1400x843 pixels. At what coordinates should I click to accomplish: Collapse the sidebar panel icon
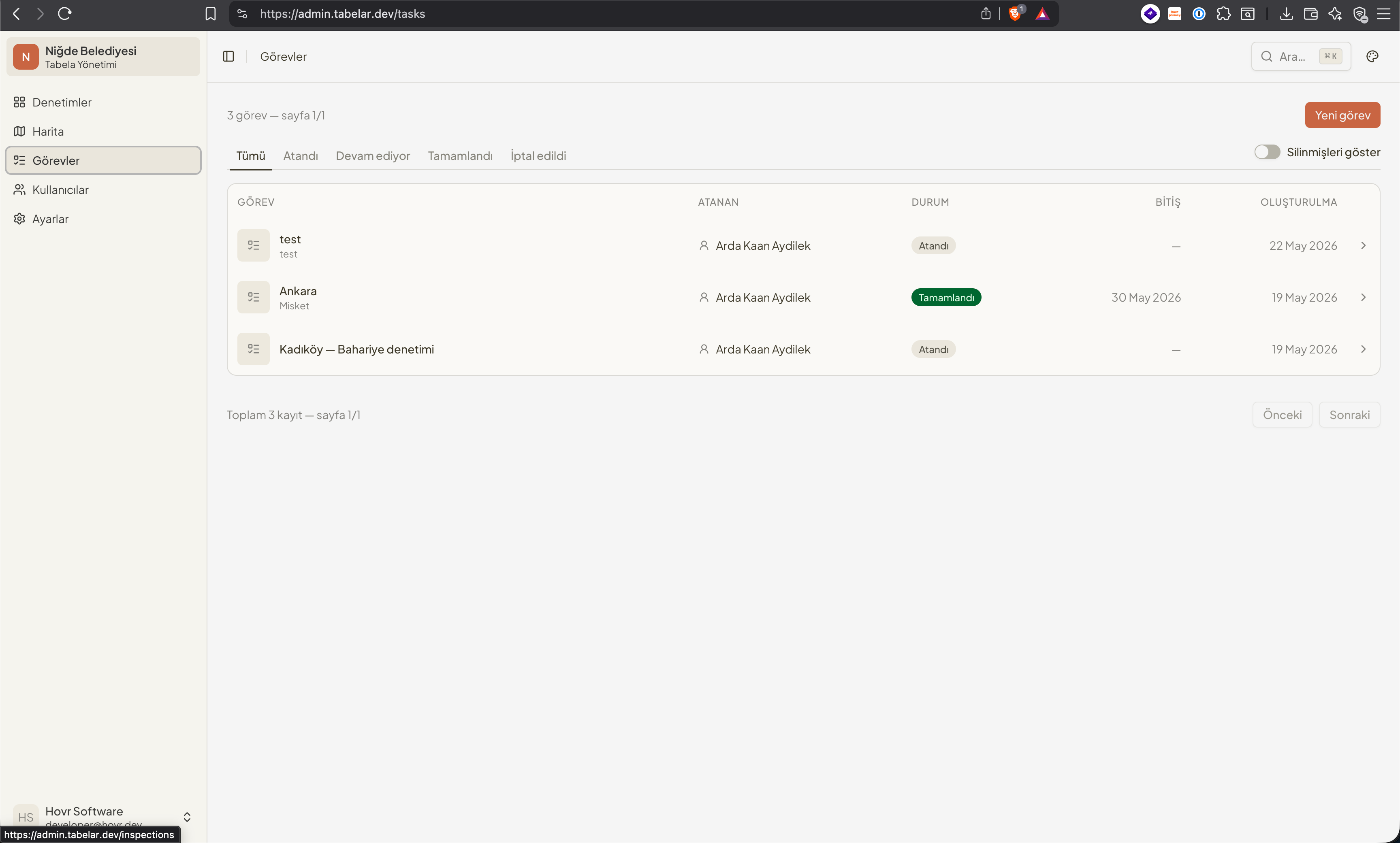pos(228,56)
